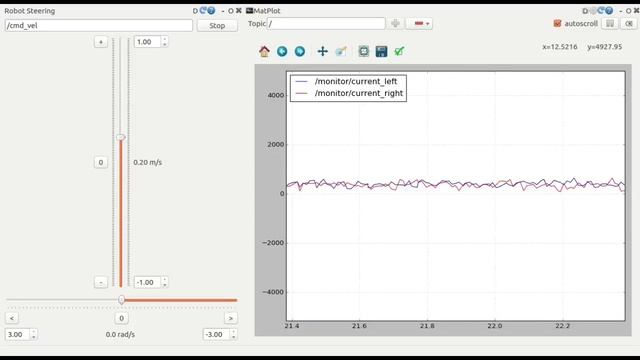Screen dimensions: 640x360
Task: Open the green checkmark axis editor
Action: 399,51
